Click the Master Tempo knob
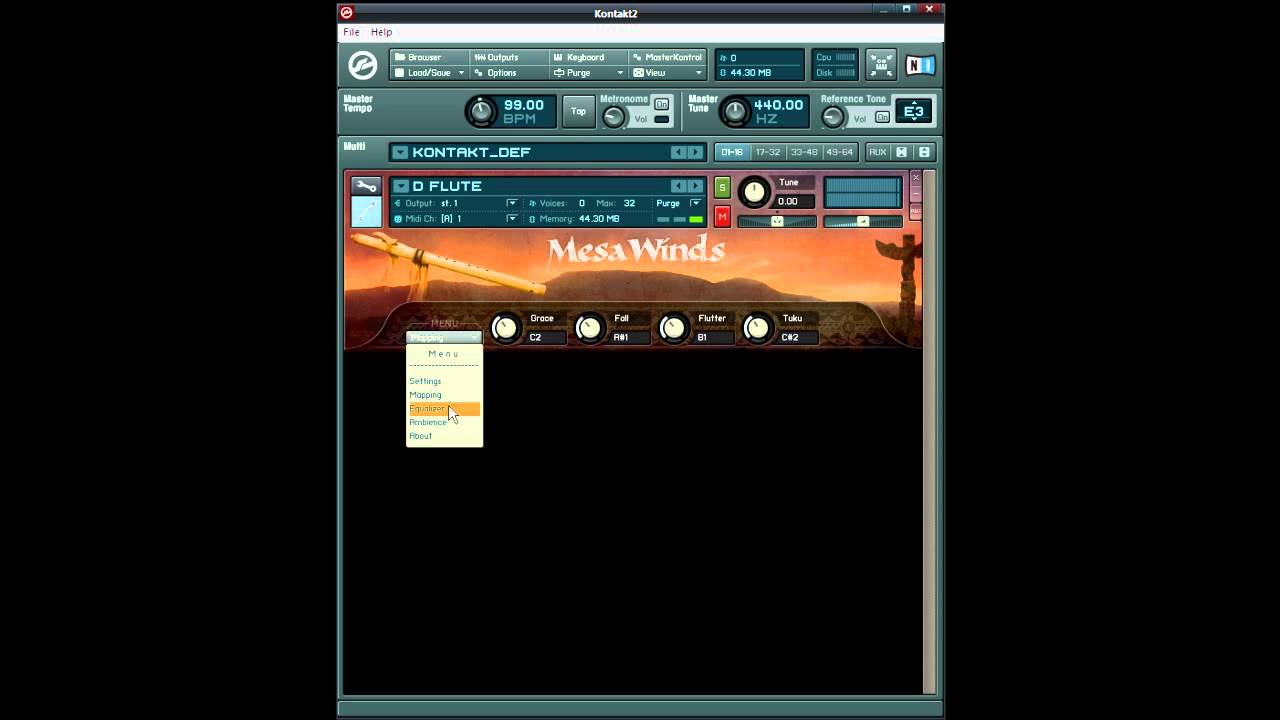Image resolution: width=1280 pixels, height=720 pixels. click(481, 111)
